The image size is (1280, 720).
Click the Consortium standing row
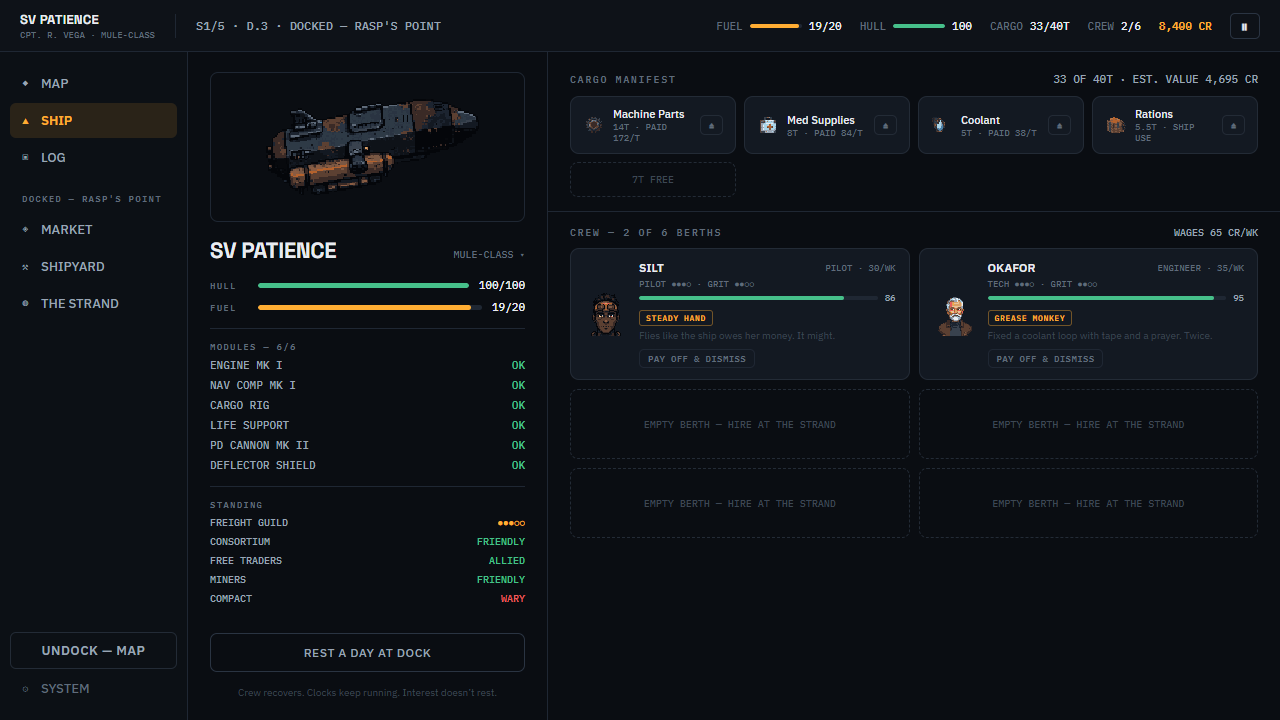coord(367,542)
